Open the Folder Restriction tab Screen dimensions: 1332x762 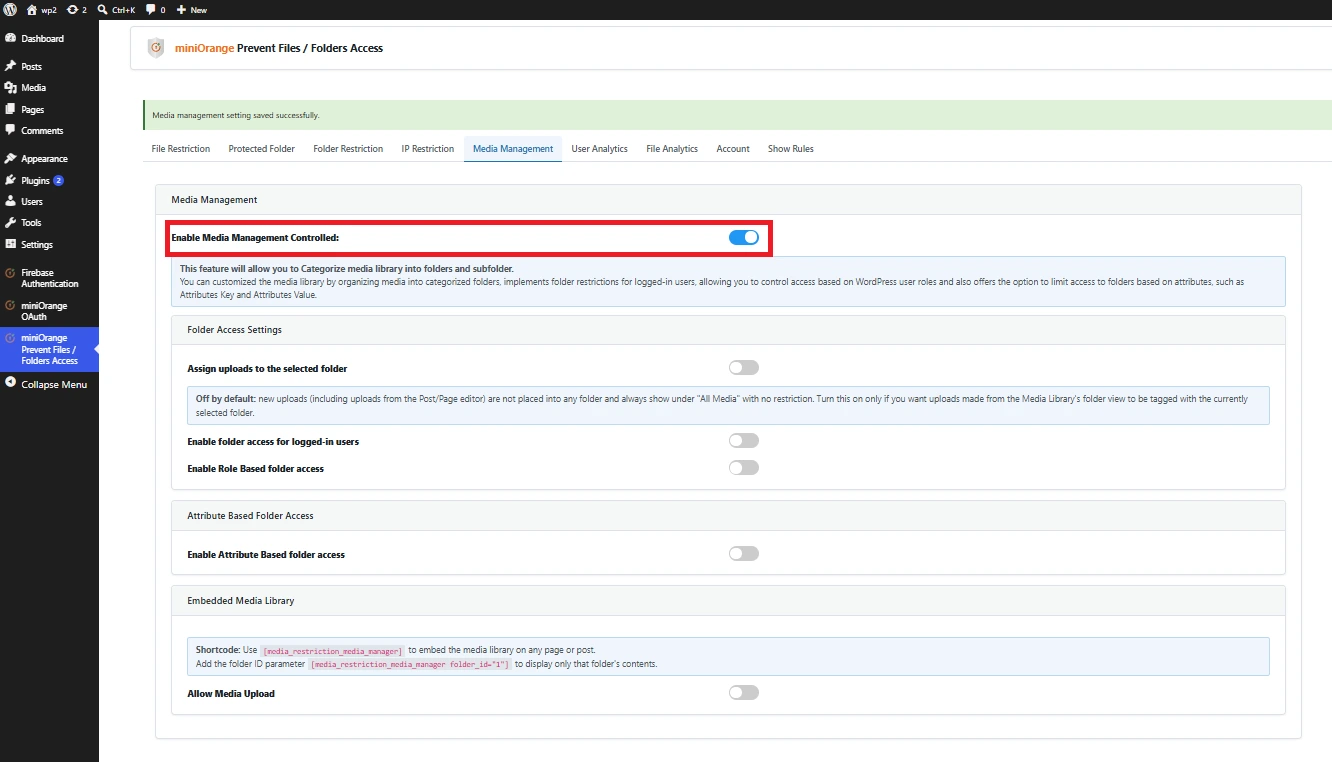tap(348, 149)
